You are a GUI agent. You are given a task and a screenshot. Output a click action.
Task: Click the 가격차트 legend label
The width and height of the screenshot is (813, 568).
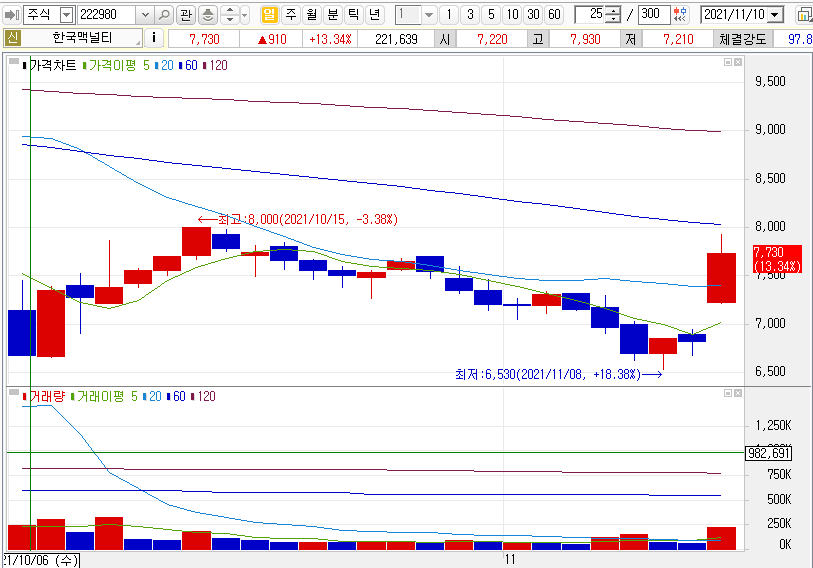(50, 65)
